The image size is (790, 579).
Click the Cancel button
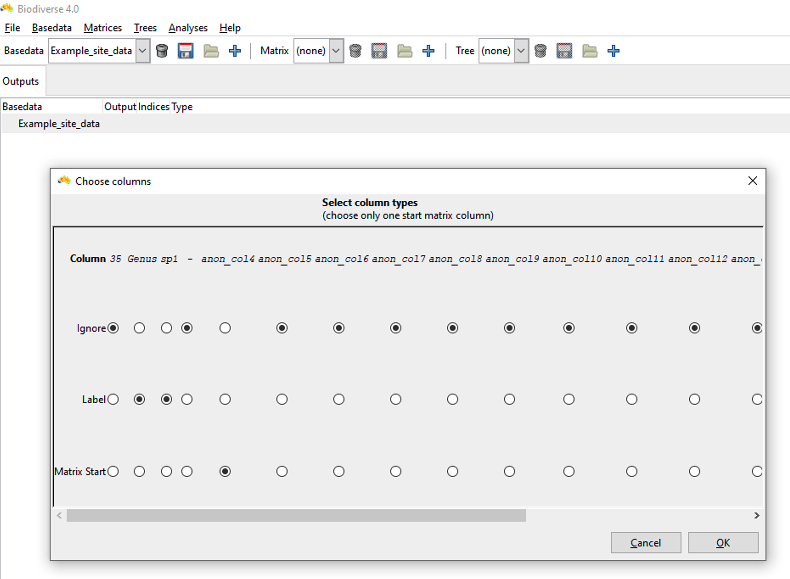click(645, 543)
